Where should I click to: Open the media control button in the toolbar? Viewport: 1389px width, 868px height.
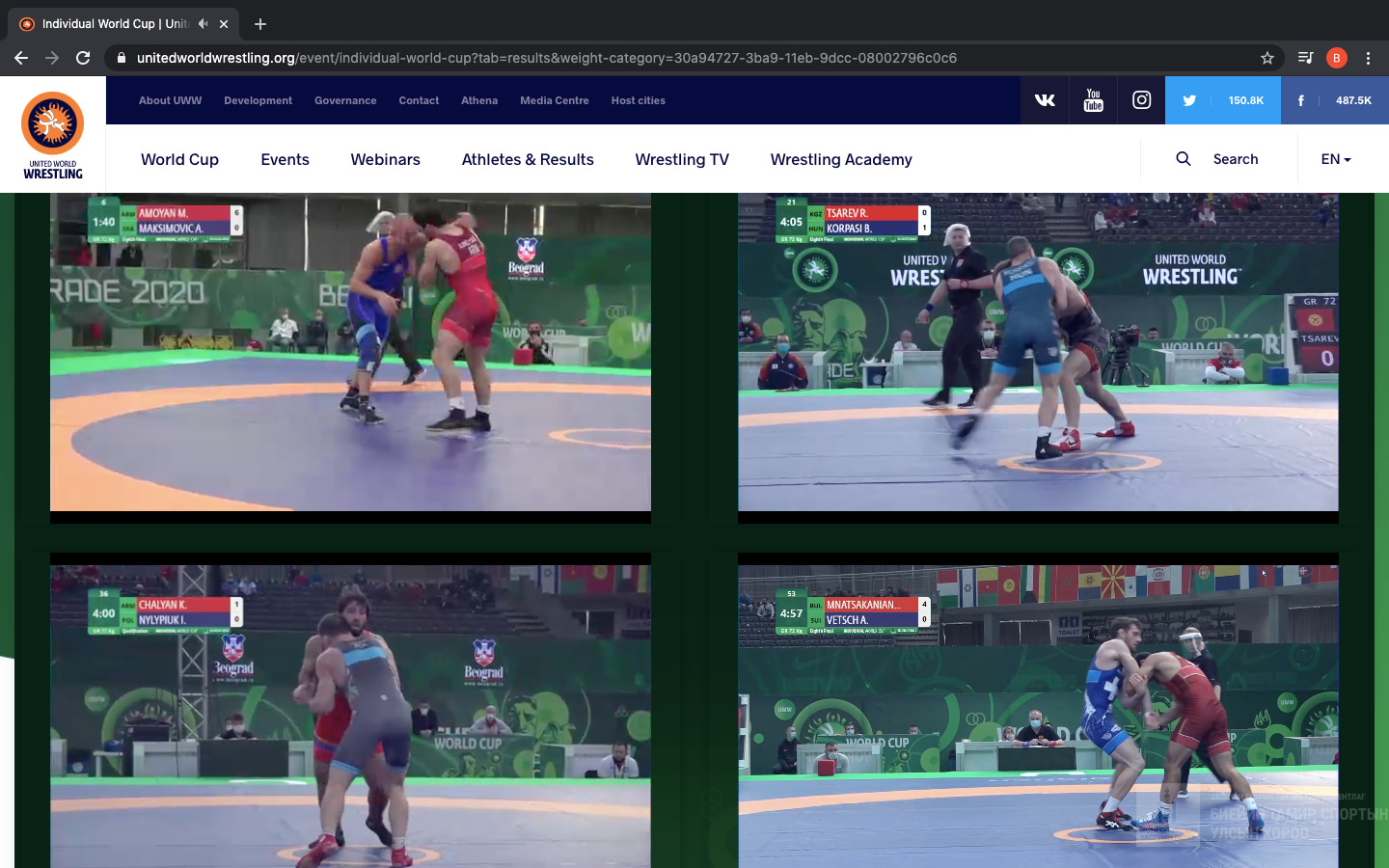pos(1305,58)
